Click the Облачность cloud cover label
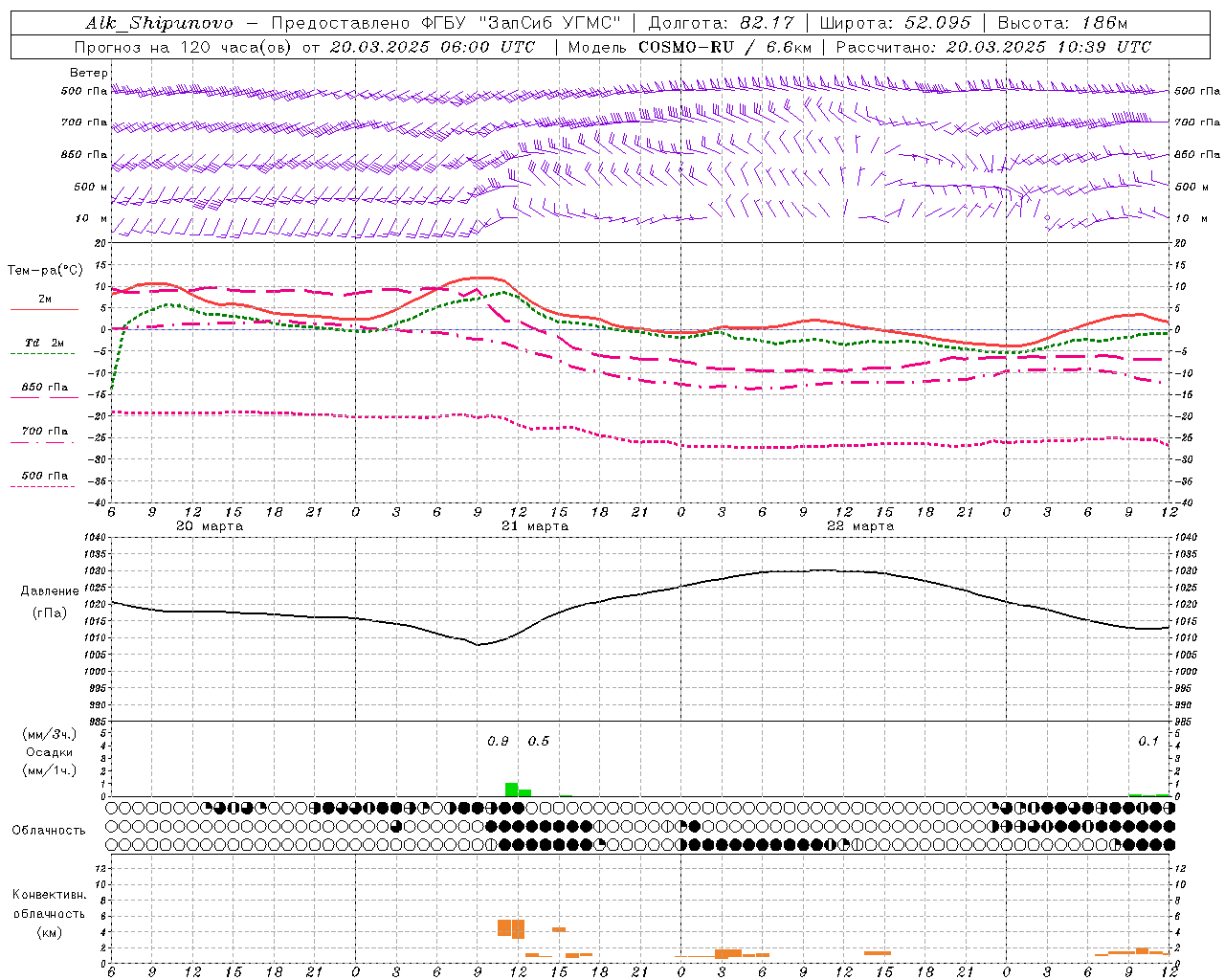This screenshot has width=1225, height=980. 49,831
